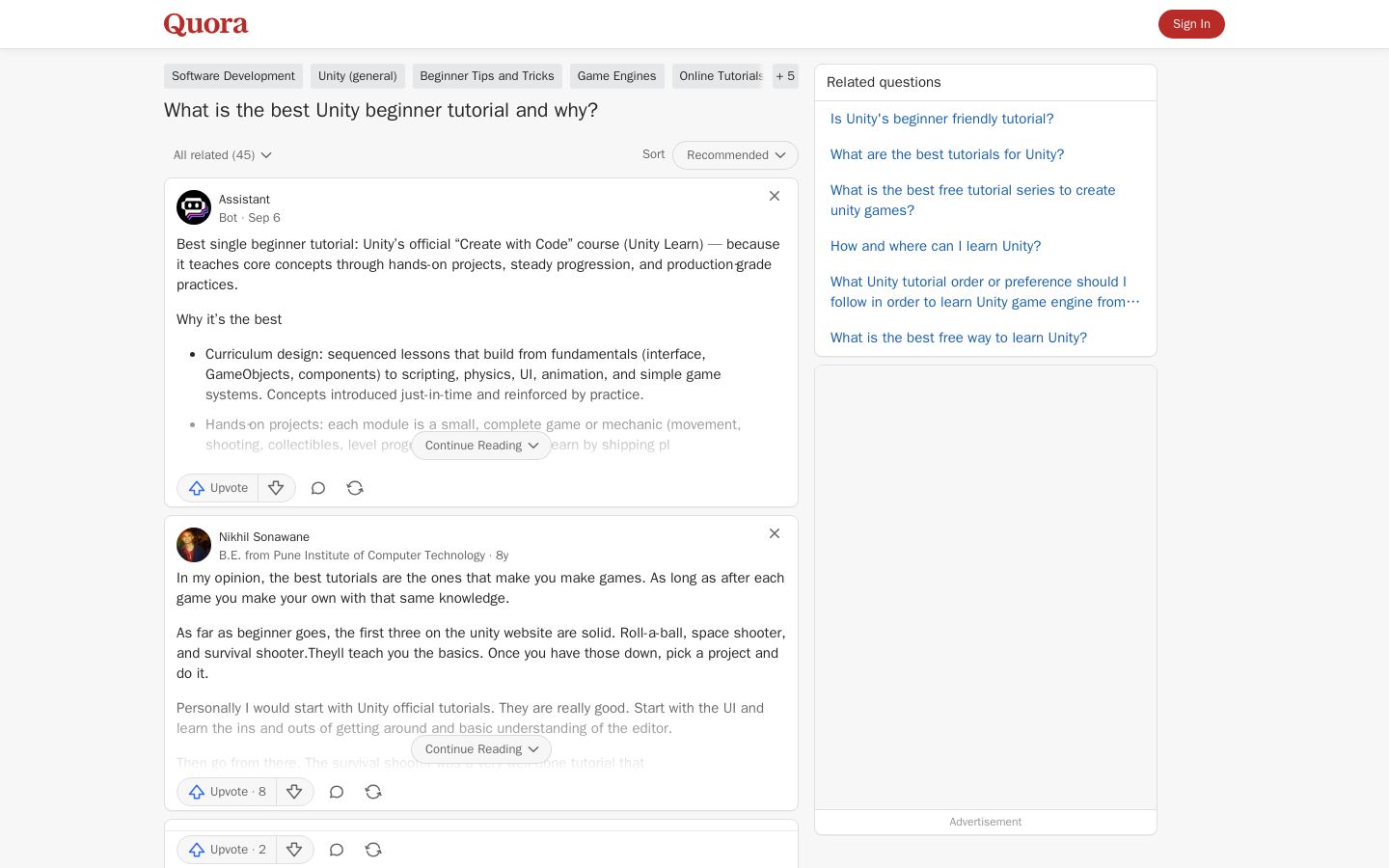Downvote Nikhil Sonawane's answer
The height and width of the screenshot is (868, 1389).
(x=294, y=792)
